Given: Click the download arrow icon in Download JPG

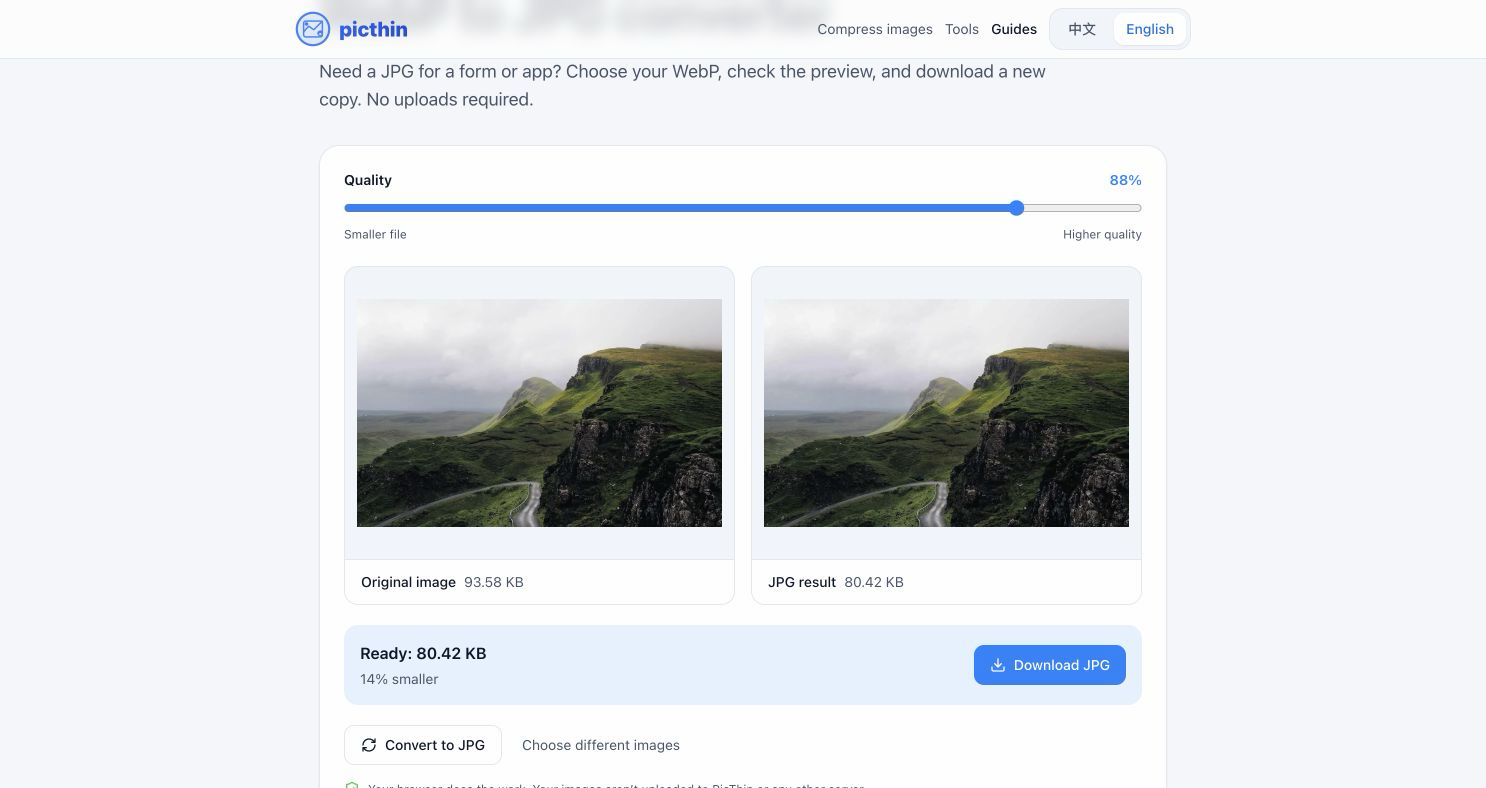Looking at the screenshot, I should tap(997, 665).
